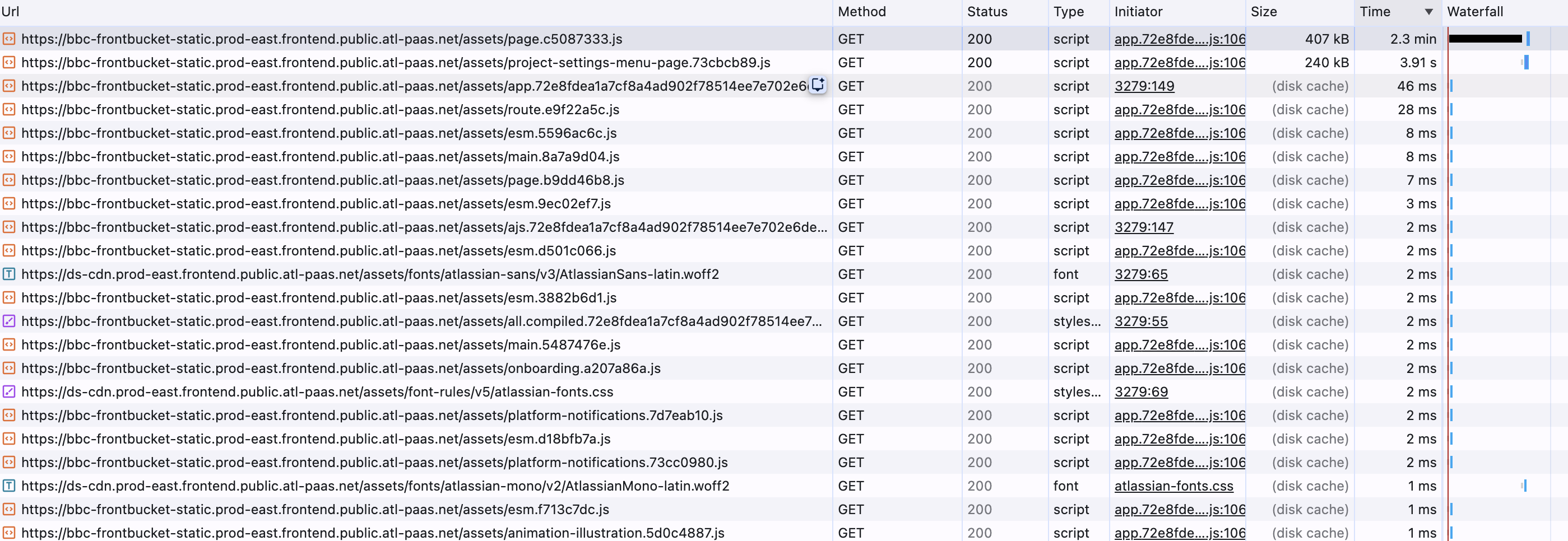The width and height of the screenshot is (1568, 541).
Task: Open initiator link 3279:147
Action: point(1144,227)
